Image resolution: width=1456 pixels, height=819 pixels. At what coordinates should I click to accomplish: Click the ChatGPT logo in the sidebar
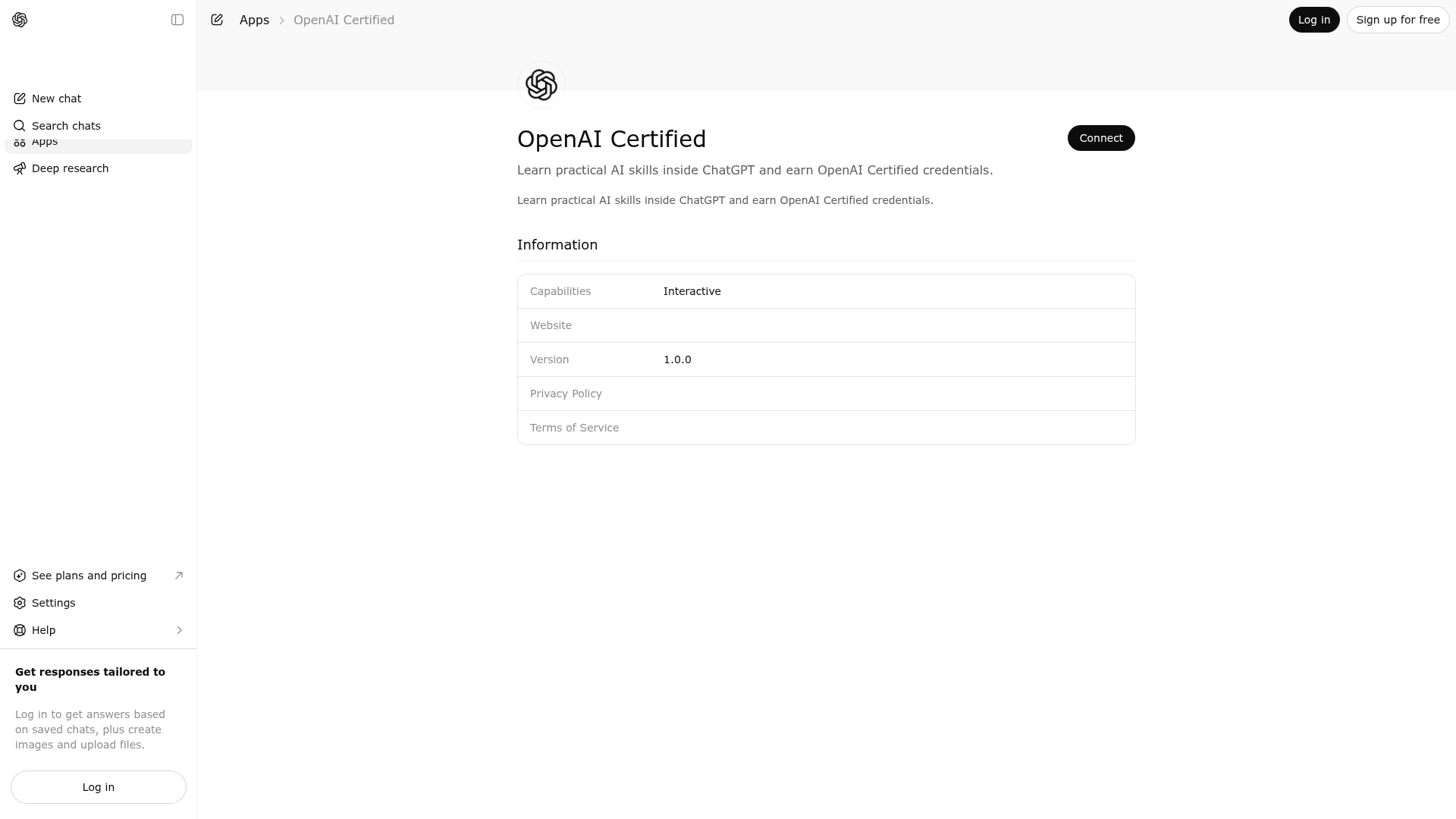point(20,20)
